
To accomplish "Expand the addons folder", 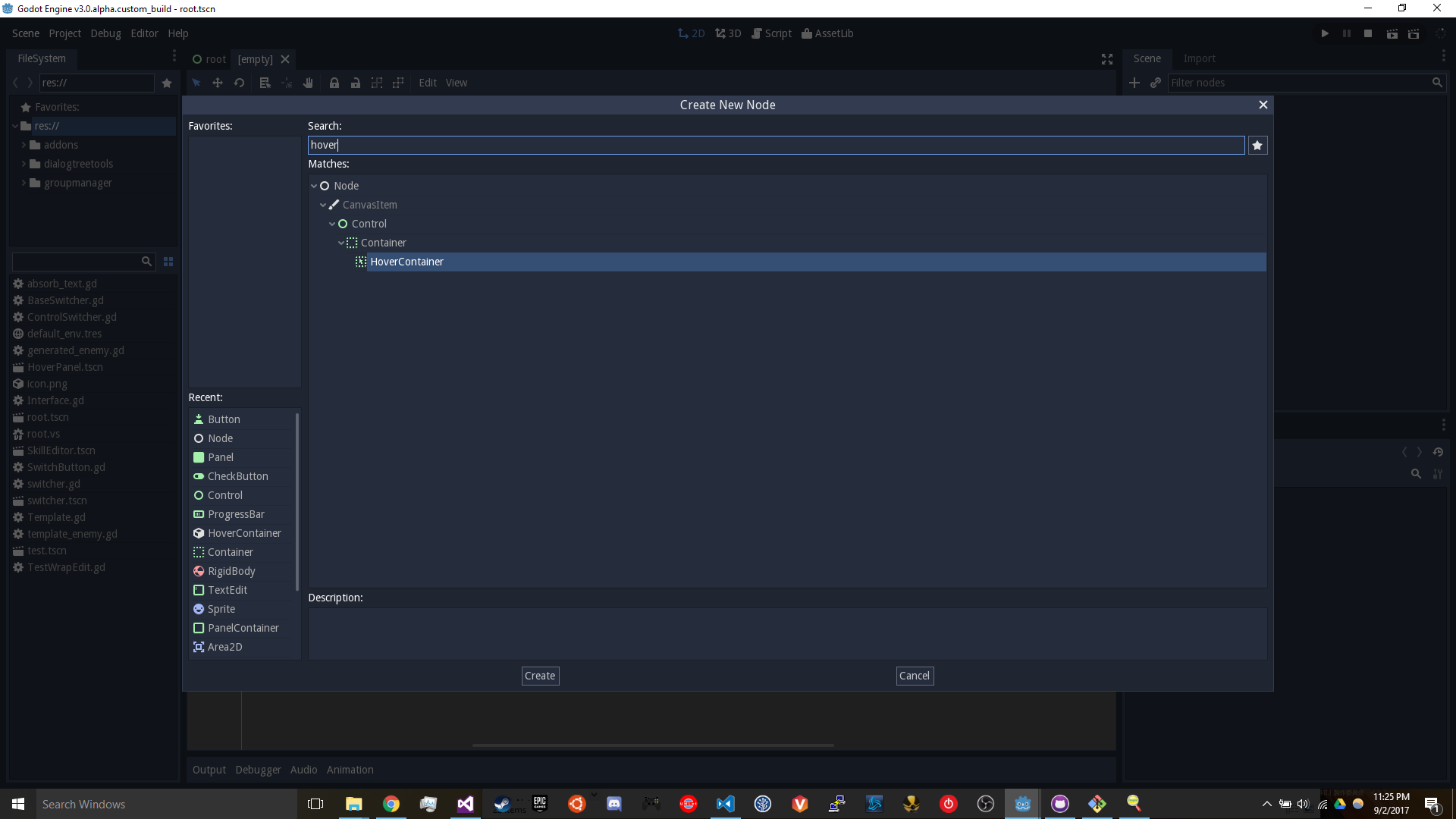I will [24, 145].
